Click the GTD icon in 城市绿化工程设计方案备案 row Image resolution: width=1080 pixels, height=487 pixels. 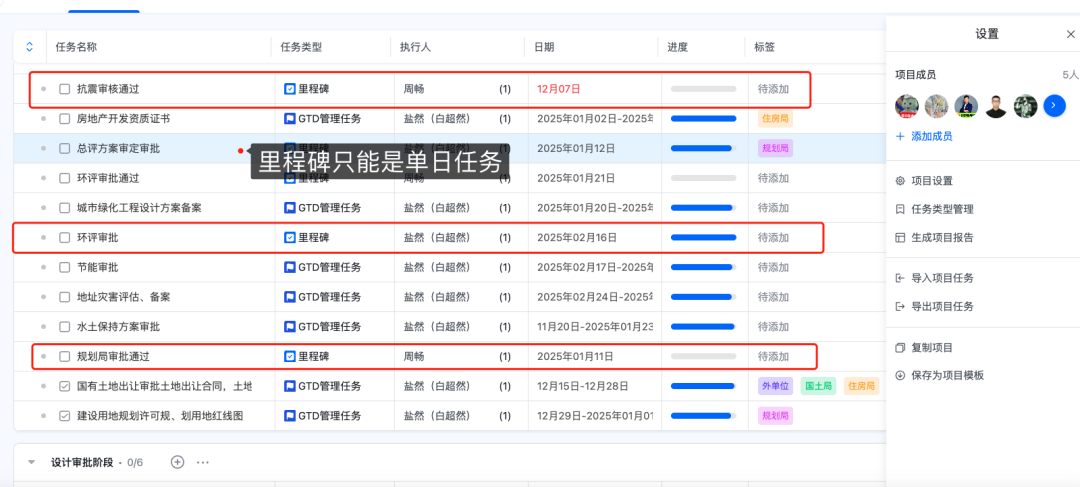290,208
